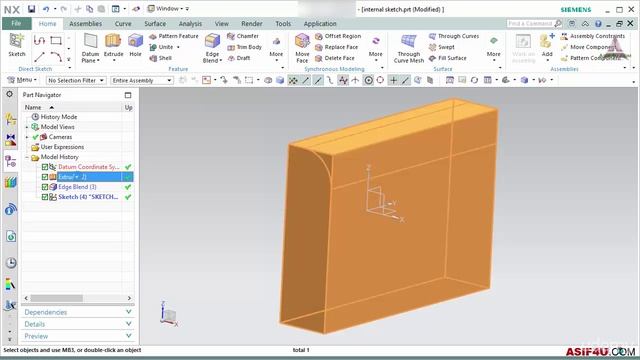The height and width of the screenshot is (360, 640).
Task: Switch to the Render tab
Action: coord(251,24)
